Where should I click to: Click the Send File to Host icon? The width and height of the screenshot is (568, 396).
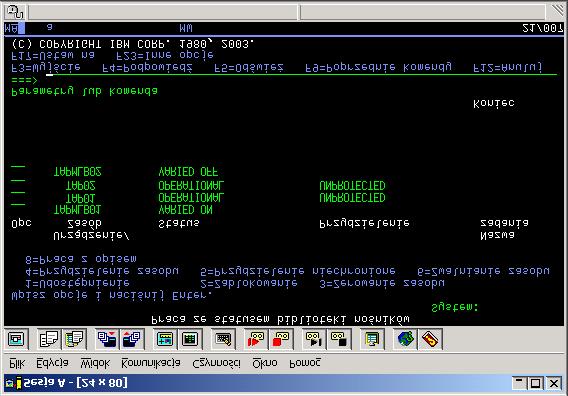pos(107,339)
